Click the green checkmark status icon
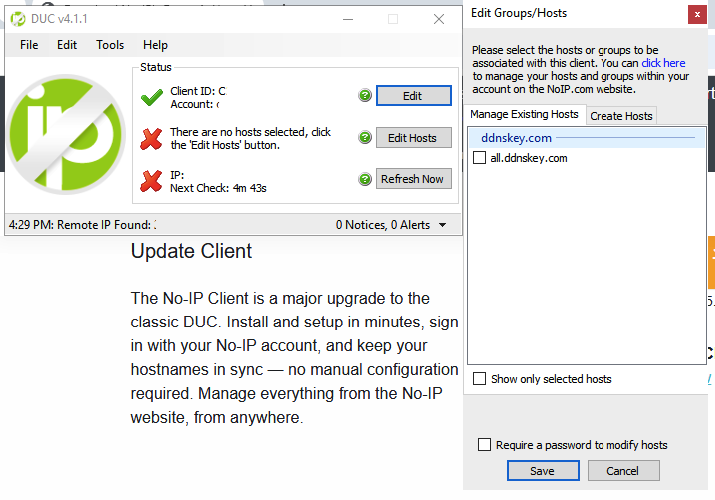The image size is (715, 500). 151,97
